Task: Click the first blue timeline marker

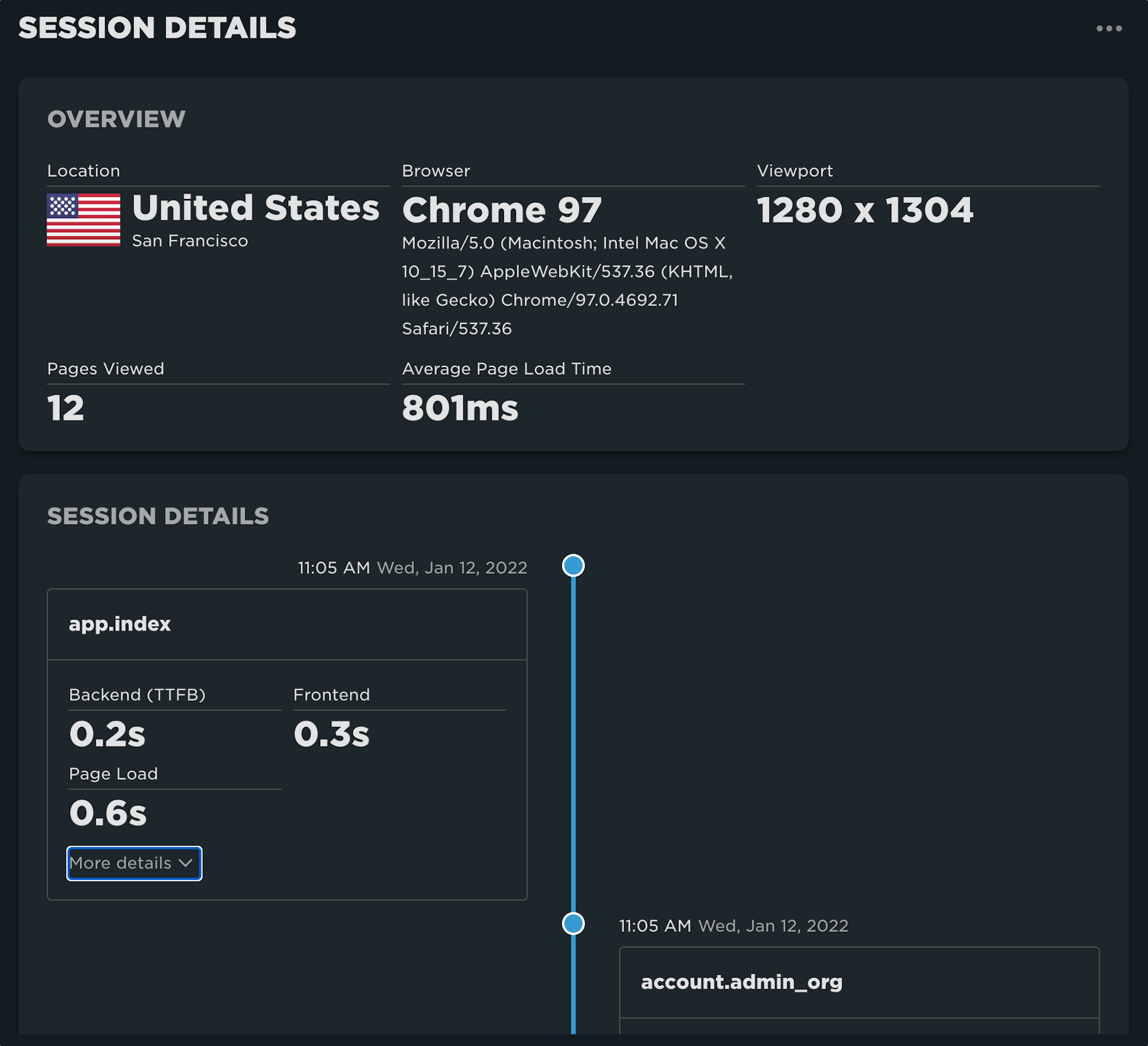Action: (x=572, y=565)
